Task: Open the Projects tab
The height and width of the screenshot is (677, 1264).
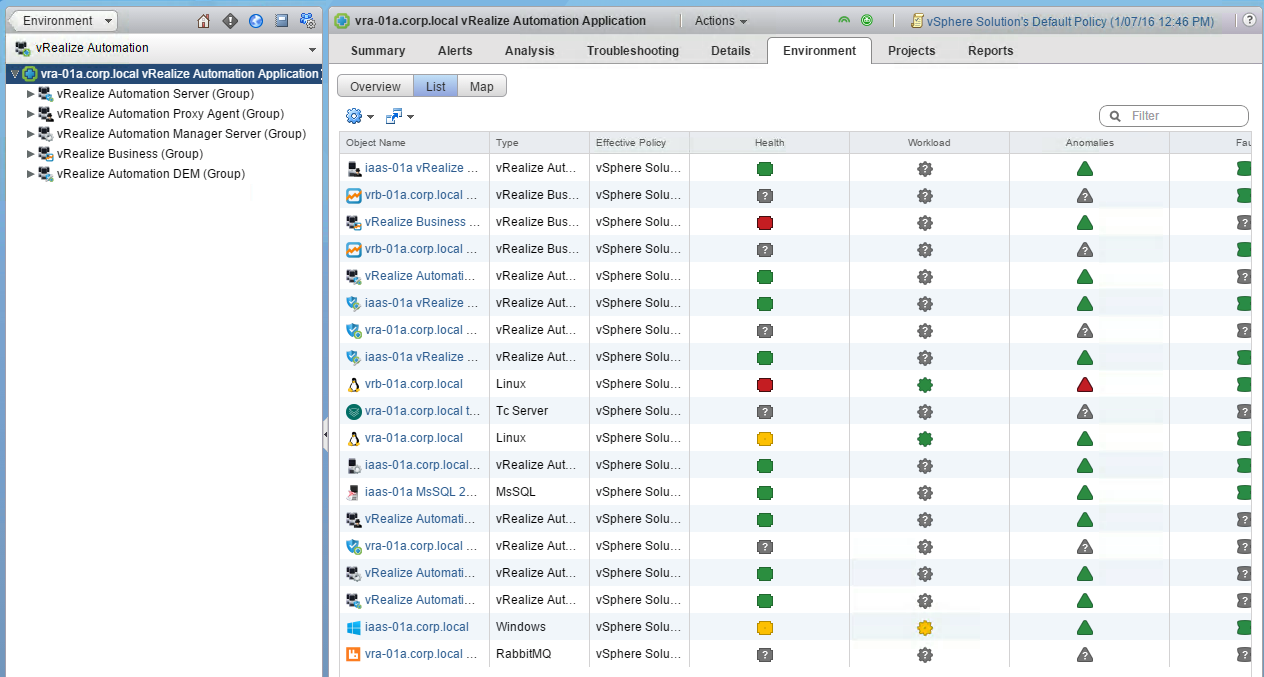Action: click(x=912, y=51)
